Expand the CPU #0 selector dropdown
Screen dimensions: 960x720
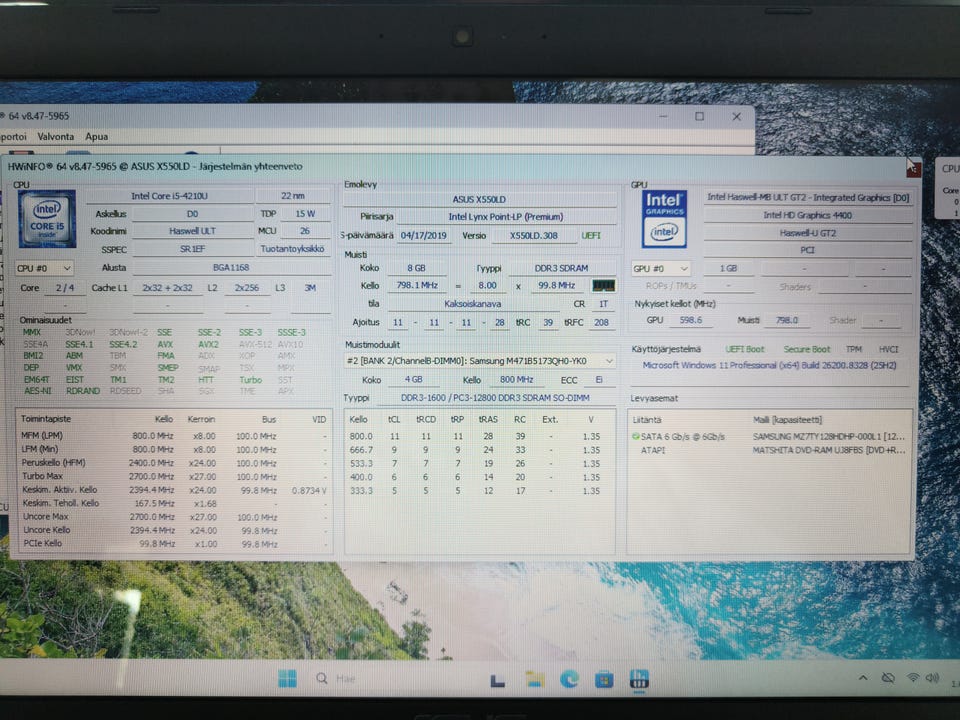[x=44, y=268]
